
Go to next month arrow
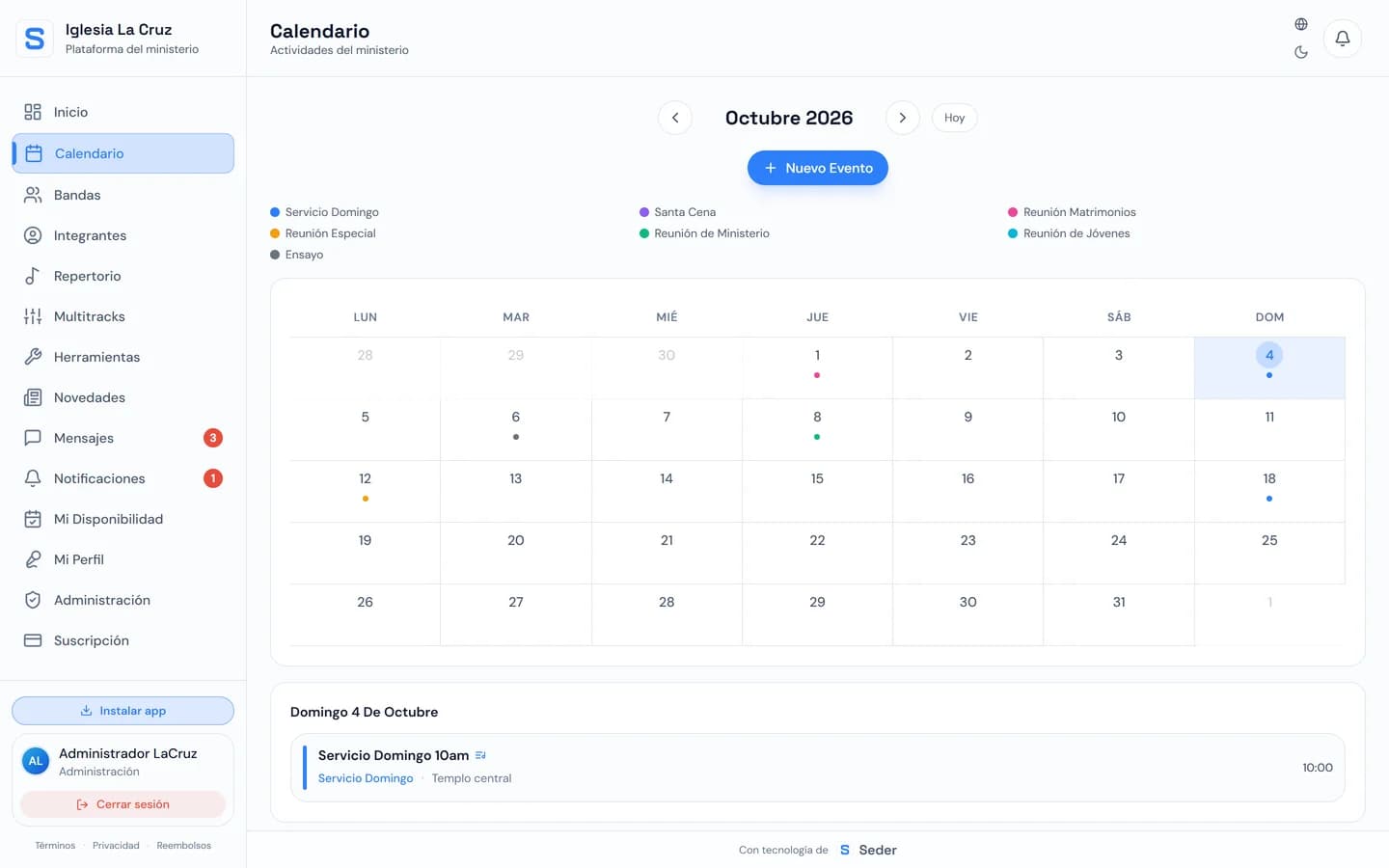tap(902, 118)
